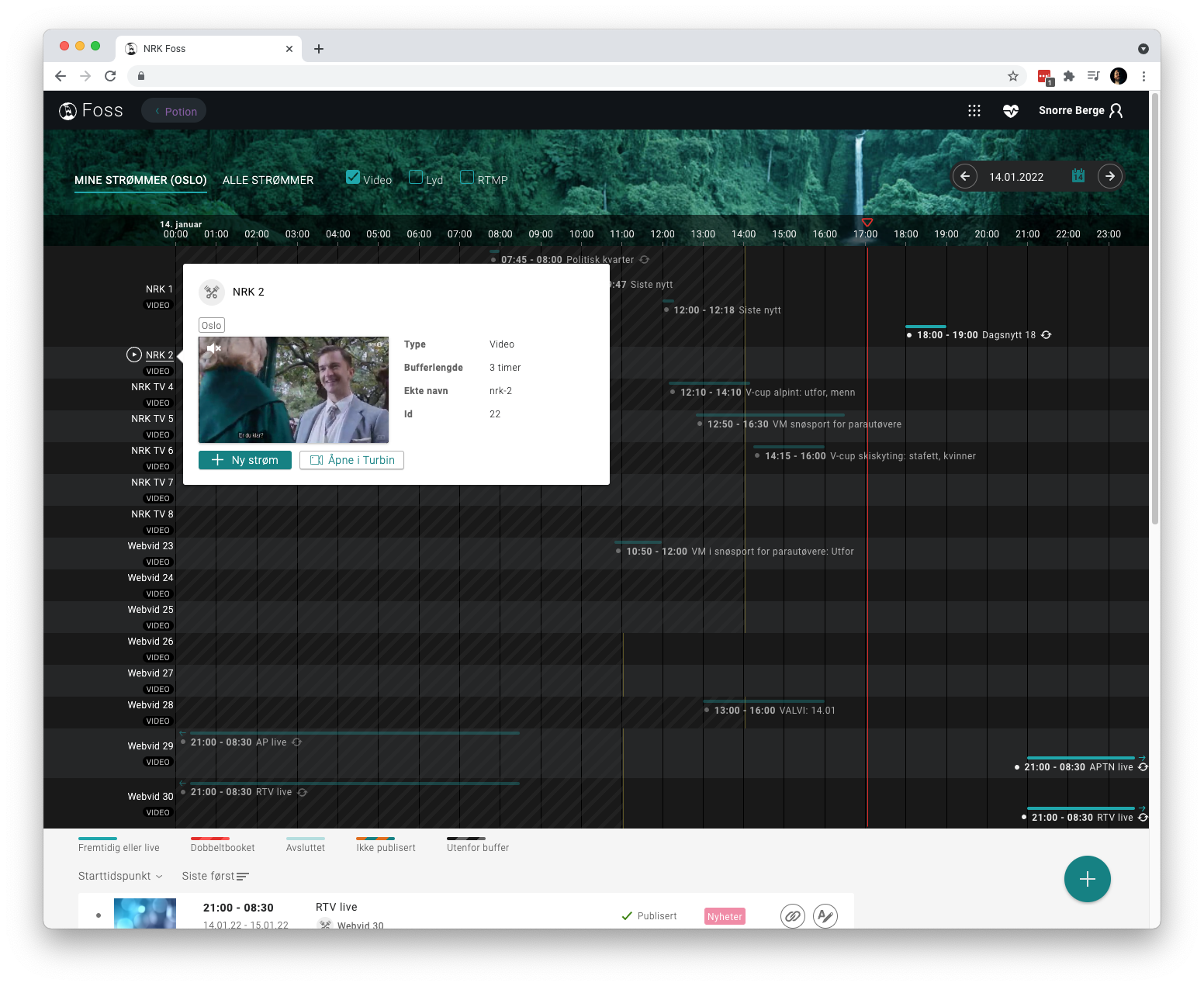The width and height of the screenshot is (1204, 986).
Task: Click the NRK 2 satellite icon in popup
Action: (x=212, y=292)
